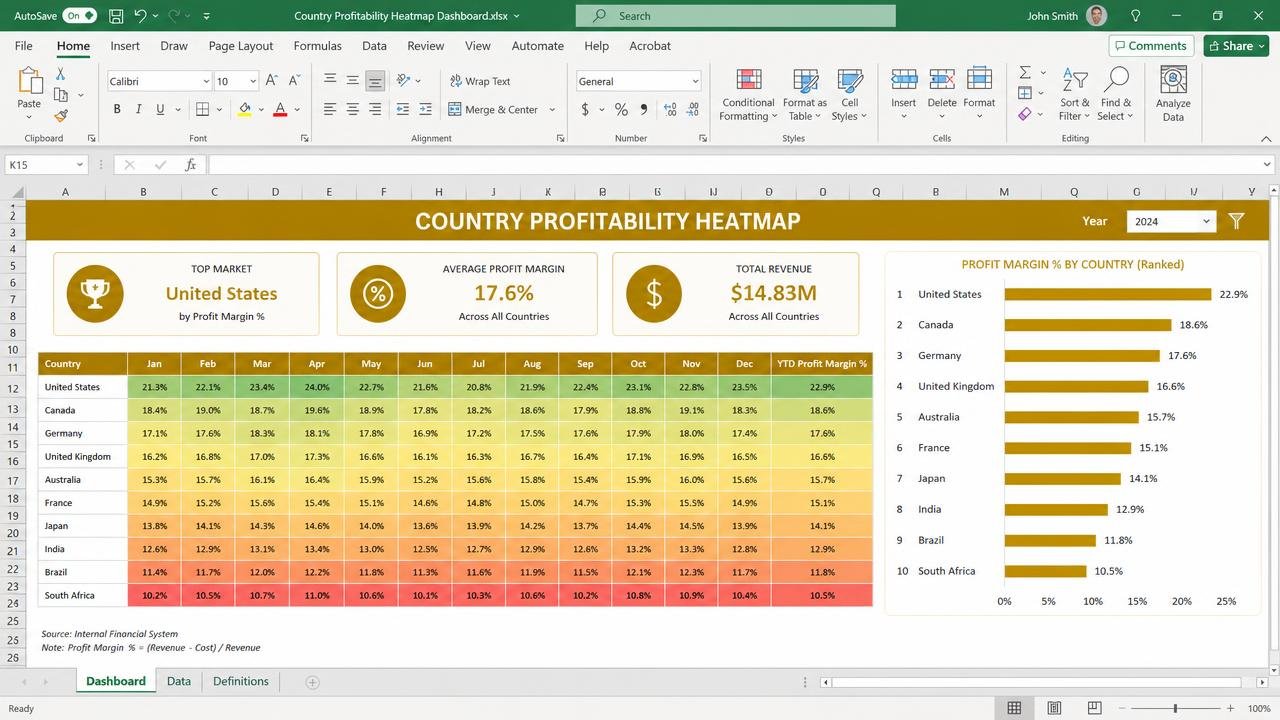Image resolution: width=1280 pixels, height=720 pixels.
Task: Switch to the Data sheet tab
Action: [179, 681]
